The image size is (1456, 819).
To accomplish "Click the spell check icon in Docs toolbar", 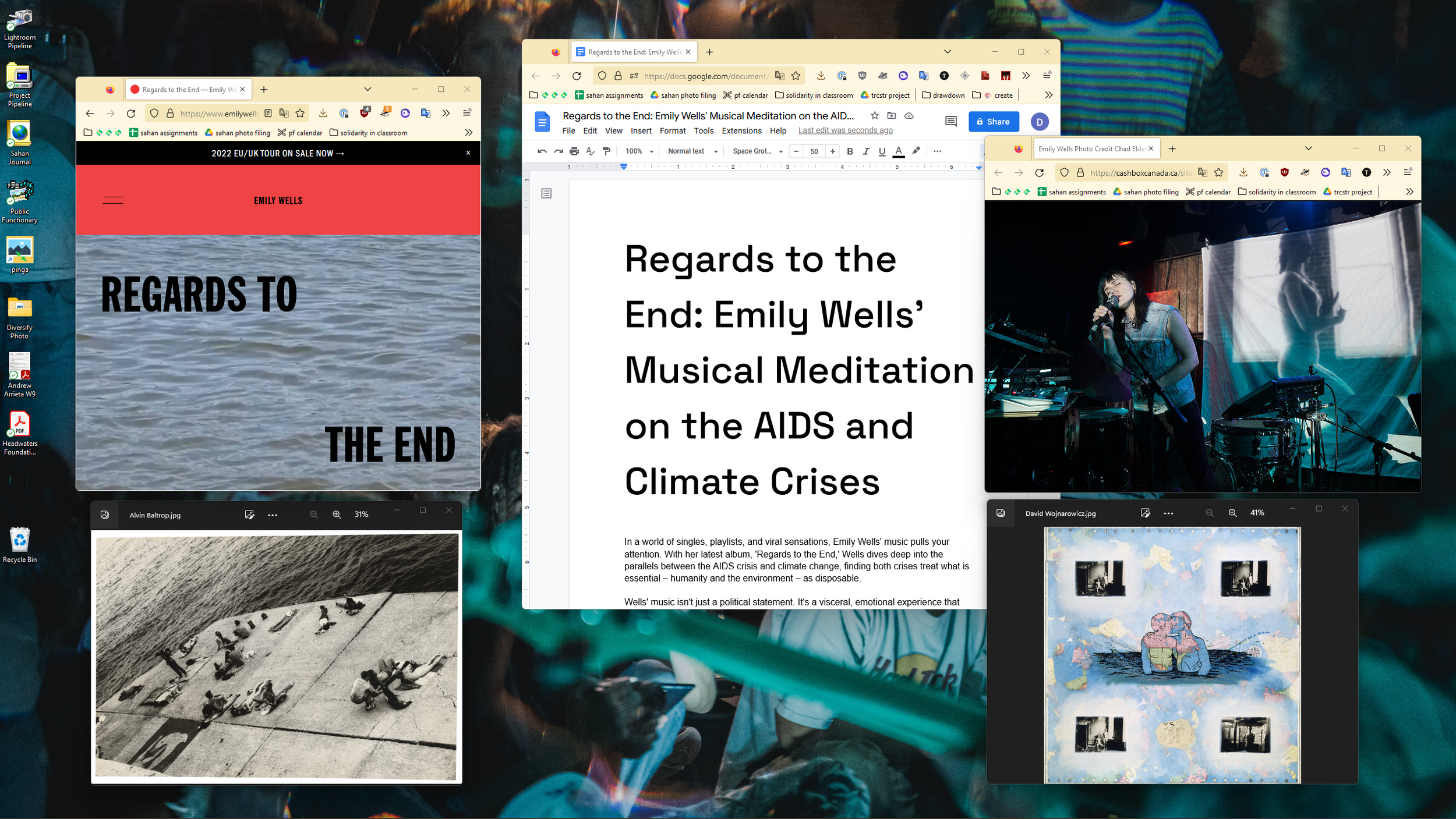I will point(590,151).
